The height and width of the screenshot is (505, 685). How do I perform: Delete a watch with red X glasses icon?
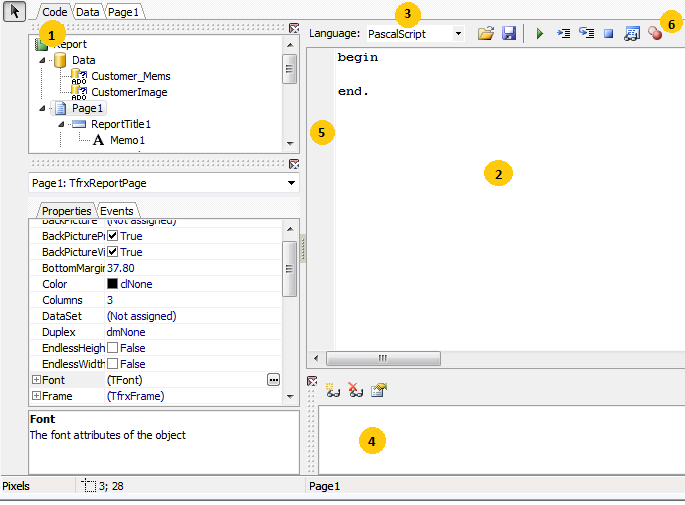click(356, 390)
